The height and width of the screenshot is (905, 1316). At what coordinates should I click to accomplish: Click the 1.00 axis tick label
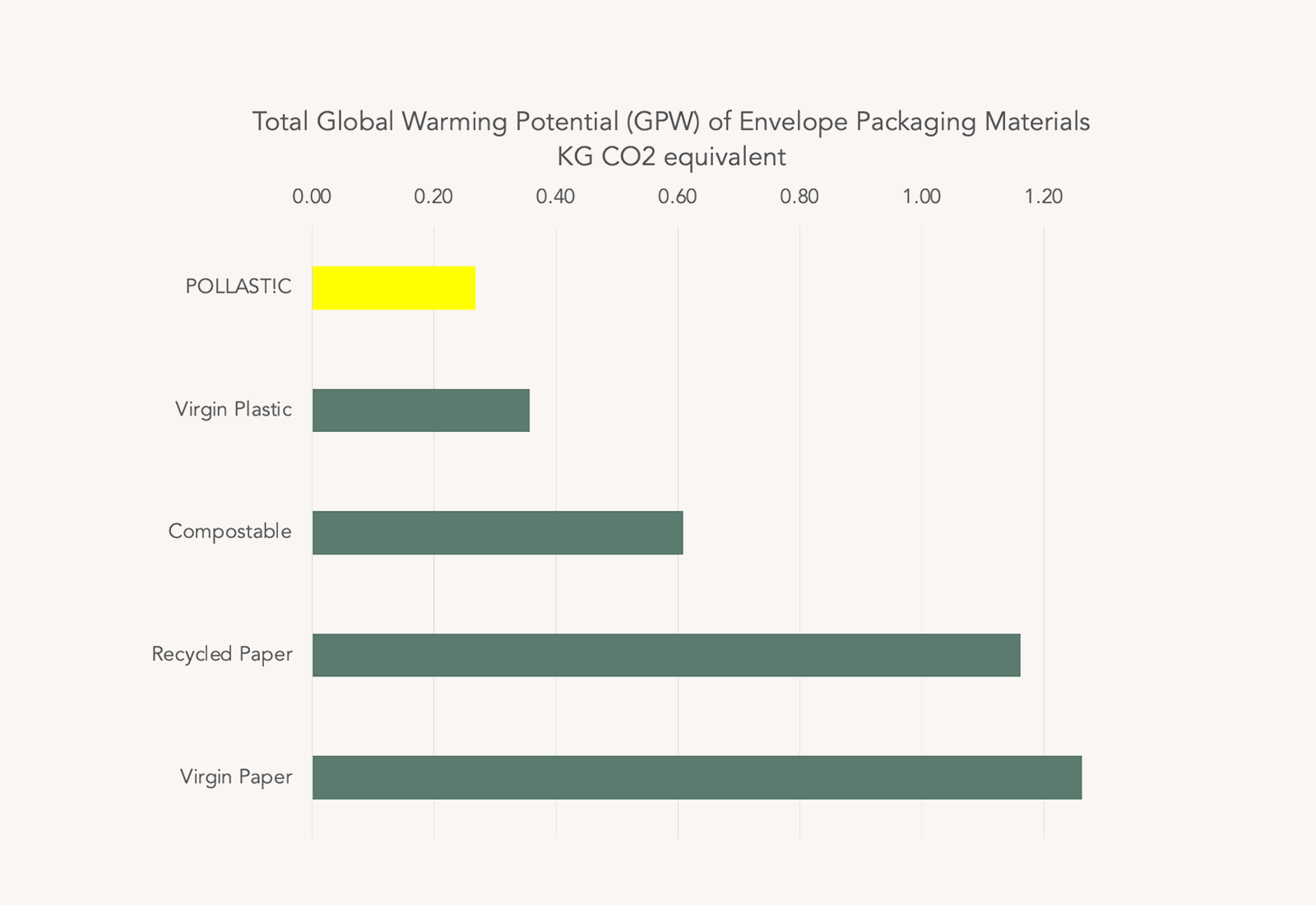click(x=921, y=197)
